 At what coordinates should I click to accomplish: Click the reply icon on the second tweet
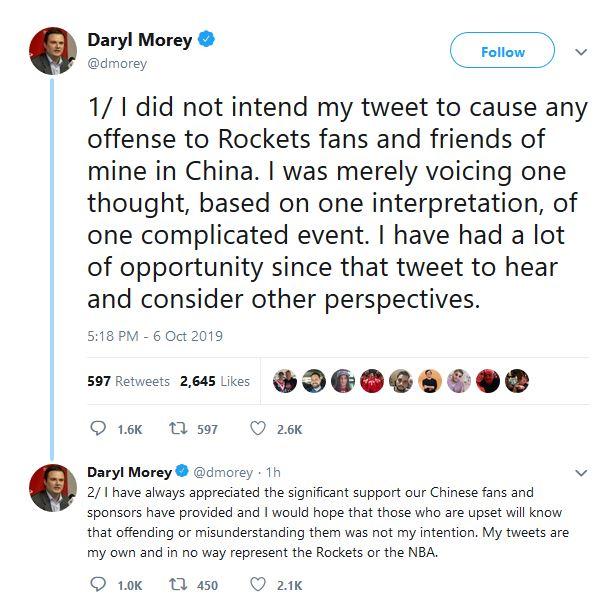[x=98, y=584]
